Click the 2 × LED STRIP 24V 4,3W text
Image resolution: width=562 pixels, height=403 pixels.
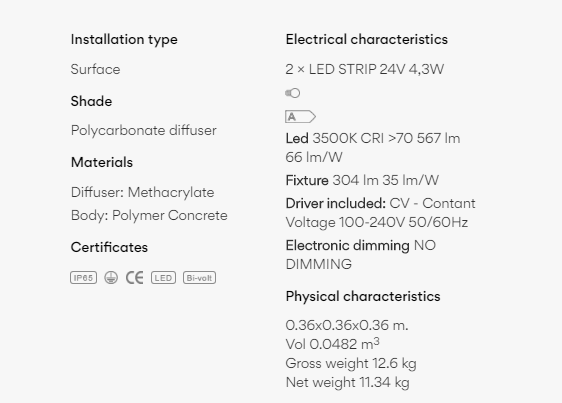point(365,69)
